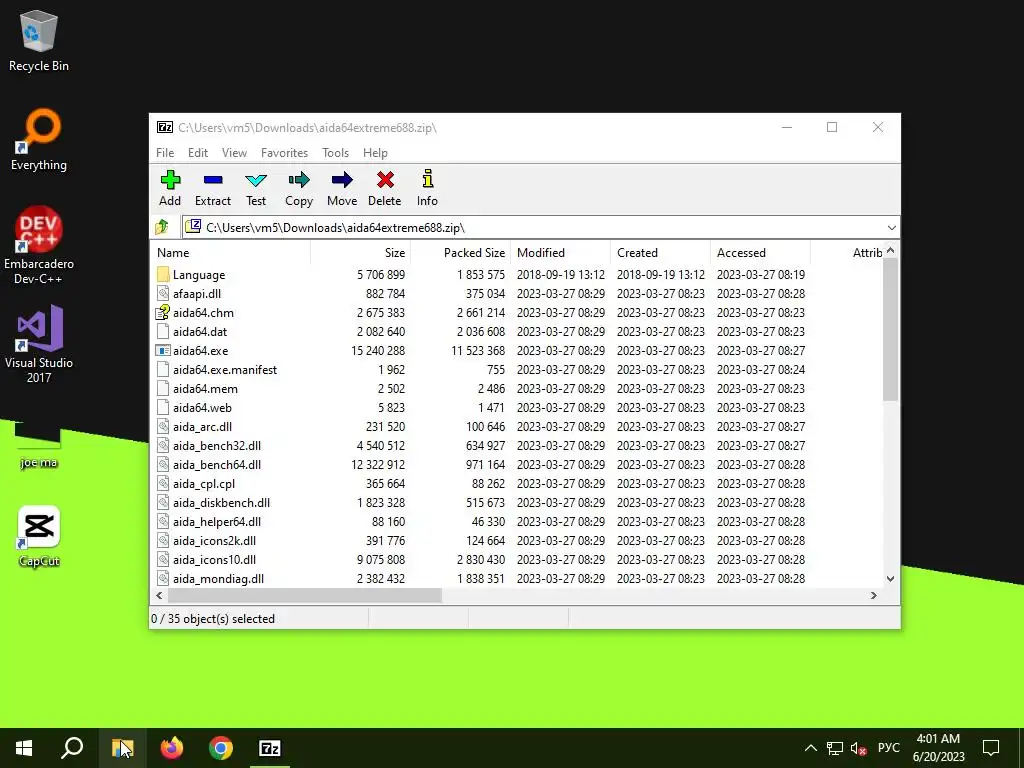Click the Copy toolbar icon
The image size is (1024, 768).
299,180
